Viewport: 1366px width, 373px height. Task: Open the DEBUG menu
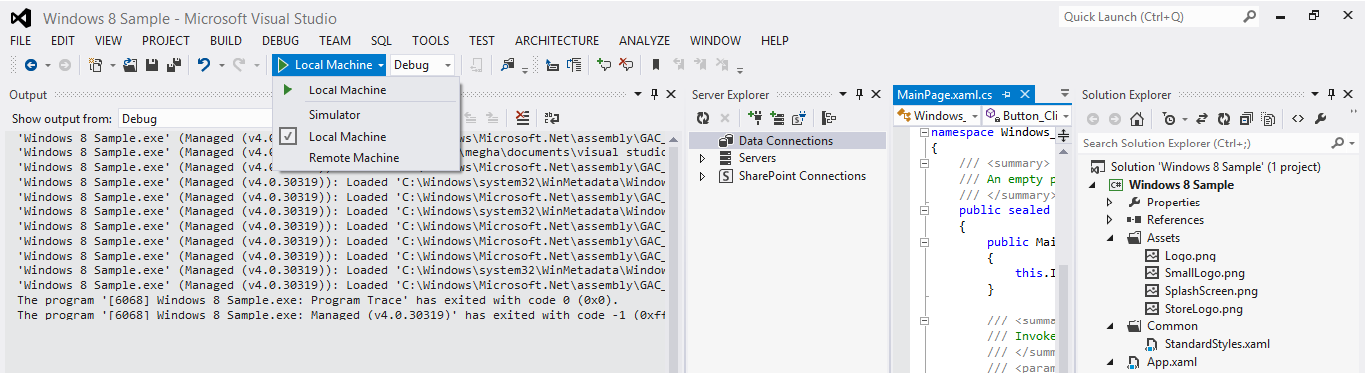tap(280, 41)
